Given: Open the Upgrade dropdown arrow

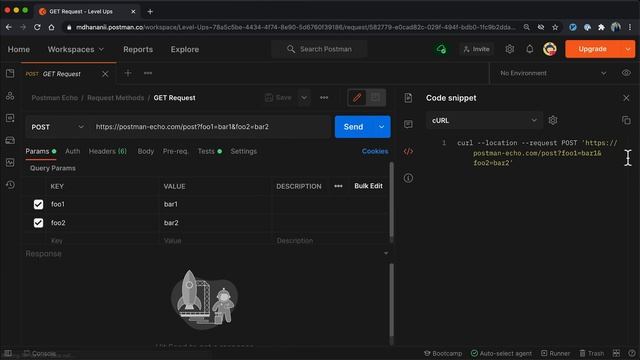Looking at the screenshot, I should tap(627, 49).
